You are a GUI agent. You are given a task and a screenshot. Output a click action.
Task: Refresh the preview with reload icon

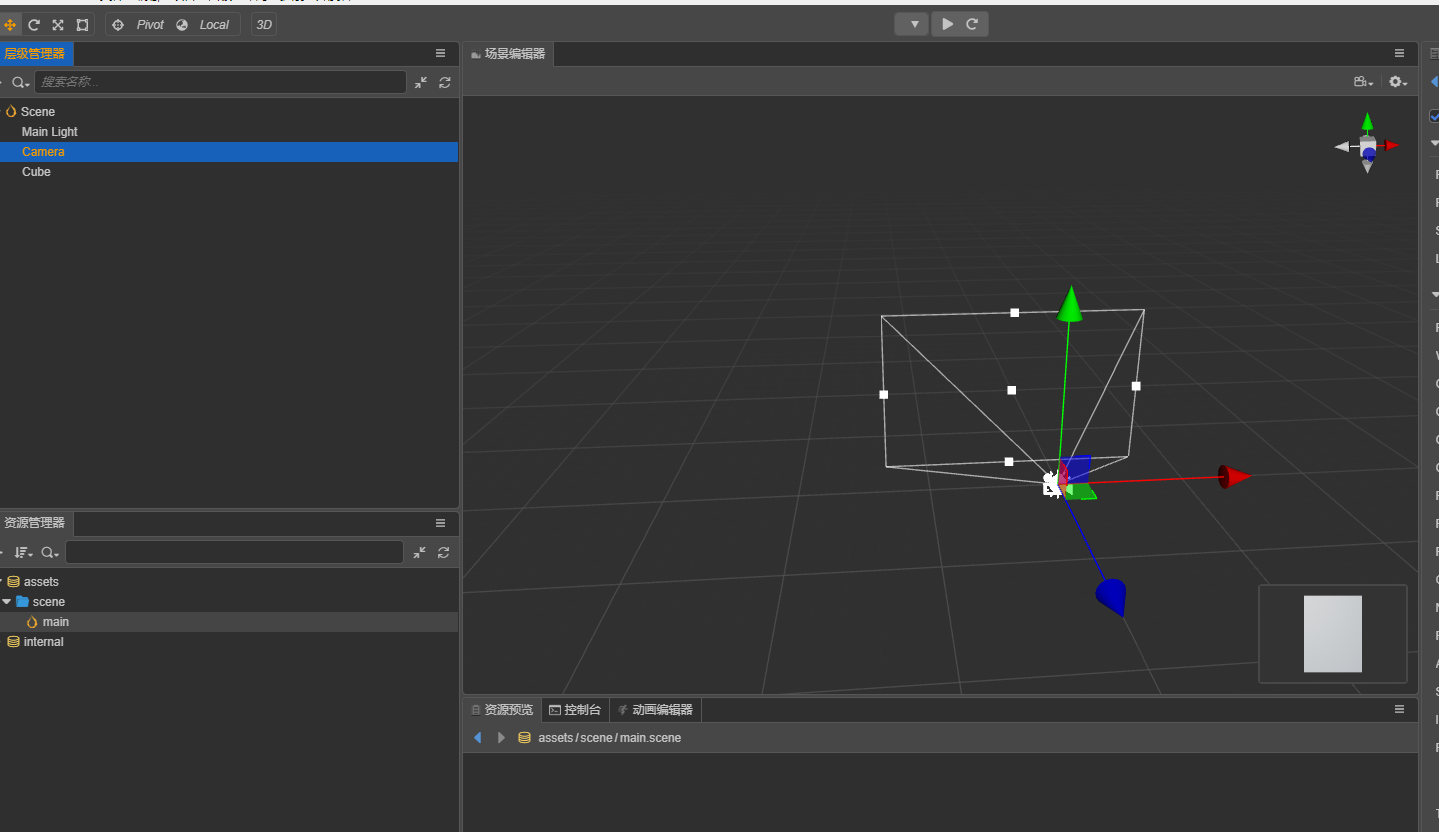tap(973, 24)
